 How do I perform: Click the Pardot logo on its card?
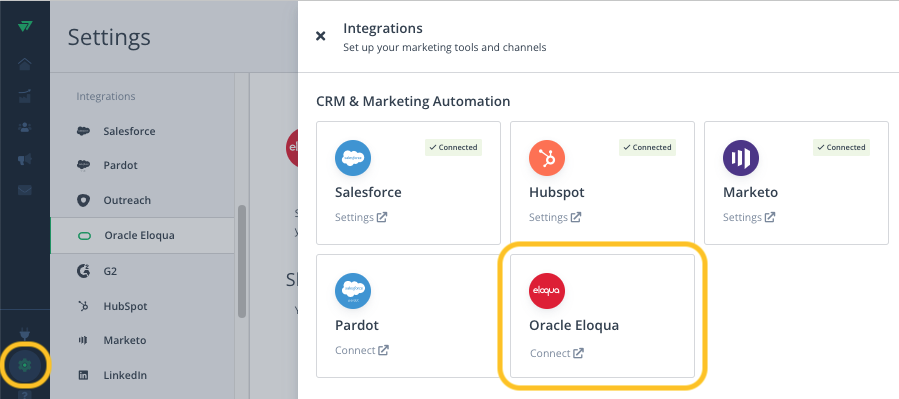[x=353, y=291]
